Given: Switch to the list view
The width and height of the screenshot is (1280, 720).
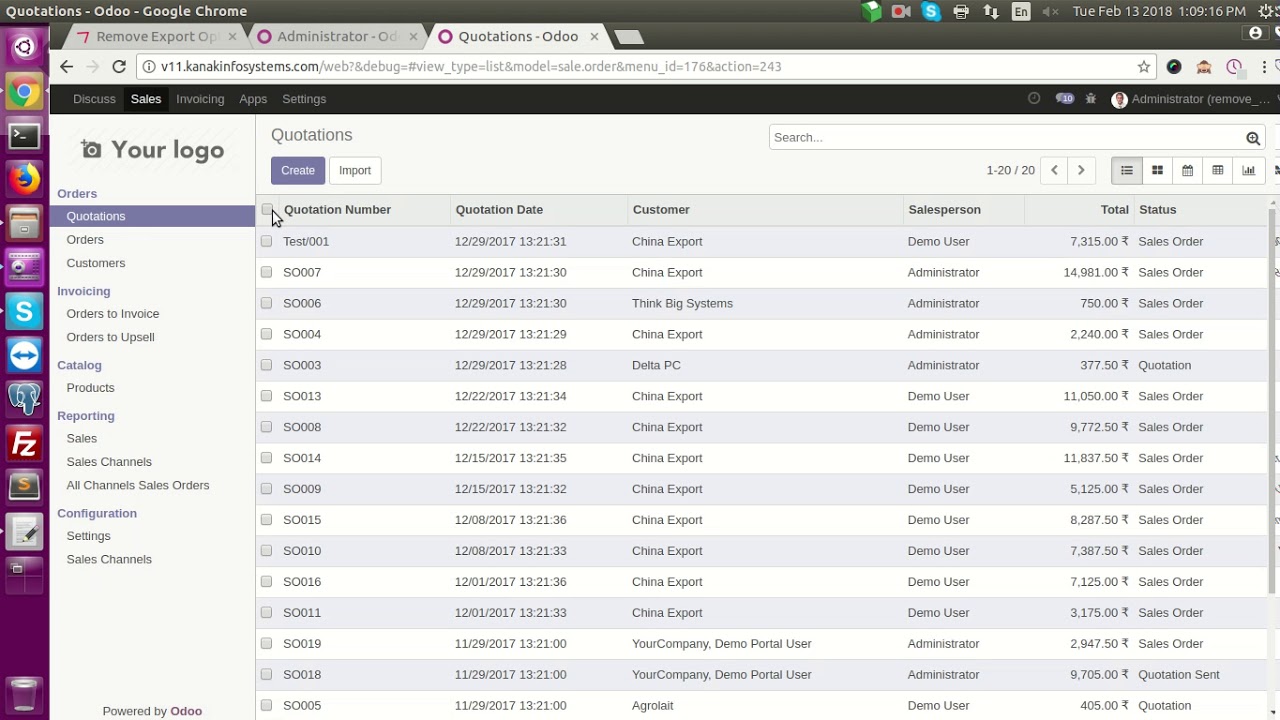Looking at the screenshot, I should pos(1126,170).
